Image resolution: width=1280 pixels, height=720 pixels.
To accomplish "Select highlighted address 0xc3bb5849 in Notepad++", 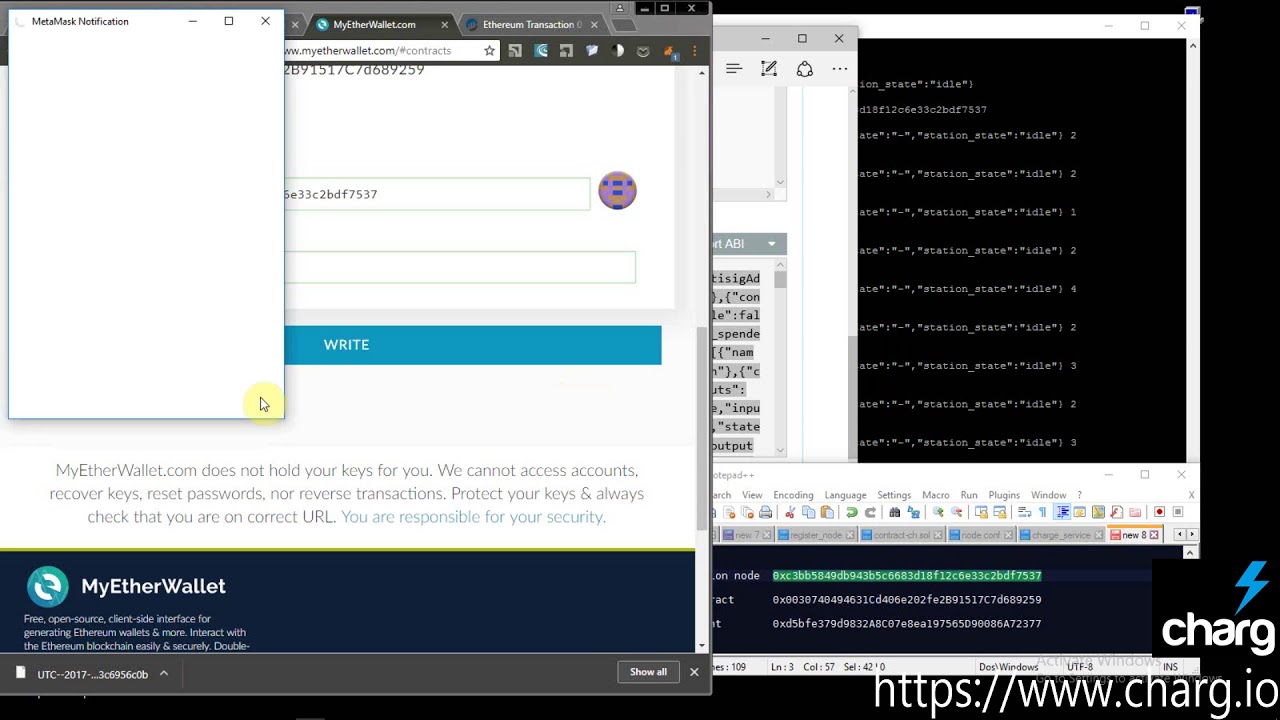I will [x=907, y=576].
